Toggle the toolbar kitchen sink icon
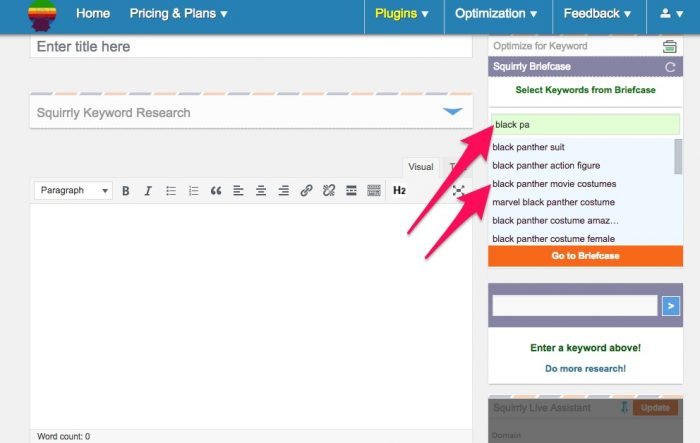 374,191
